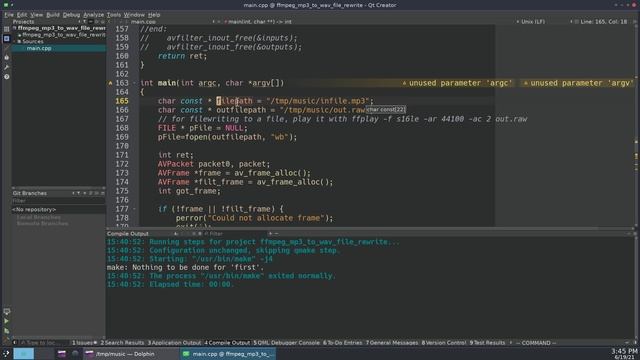Click the Start Debugging run icon
This screenshot has width=640, height=360.
(7, 331)
